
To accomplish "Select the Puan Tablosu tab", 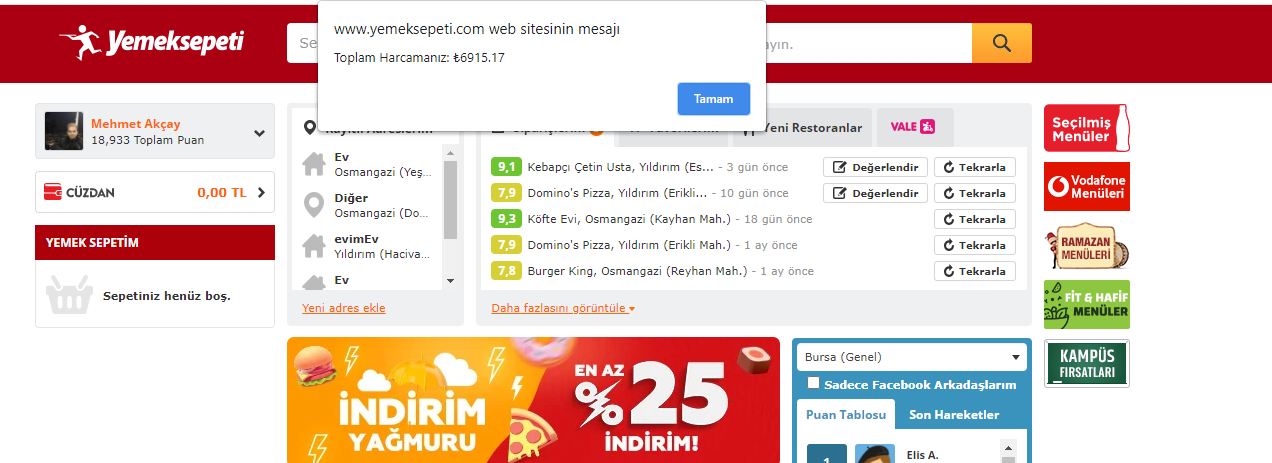I will point(846,414).
